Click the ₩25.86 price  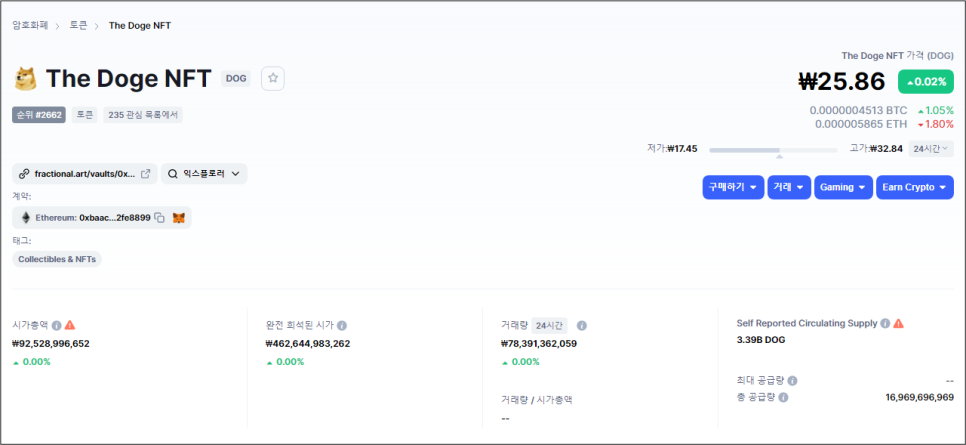pyautogui.click(x=842, y=81)
